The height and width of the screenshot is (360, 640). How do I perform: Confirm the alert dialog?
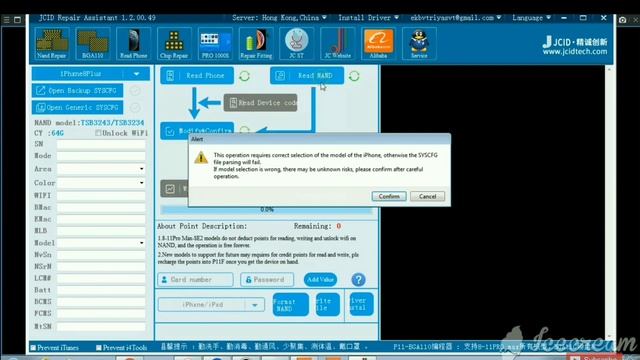click(389, 196)
